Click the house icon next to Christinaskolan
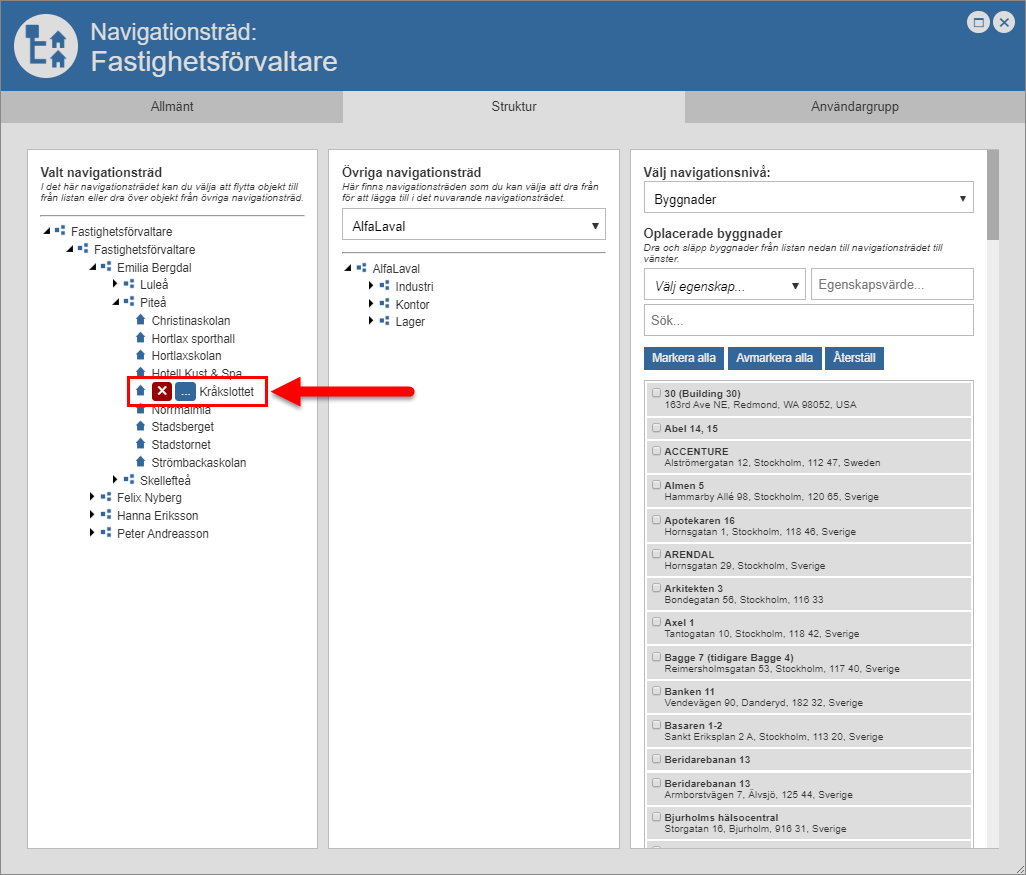Screen dimensions: 1026x875 pyautogui.click(x=141, y=321)
